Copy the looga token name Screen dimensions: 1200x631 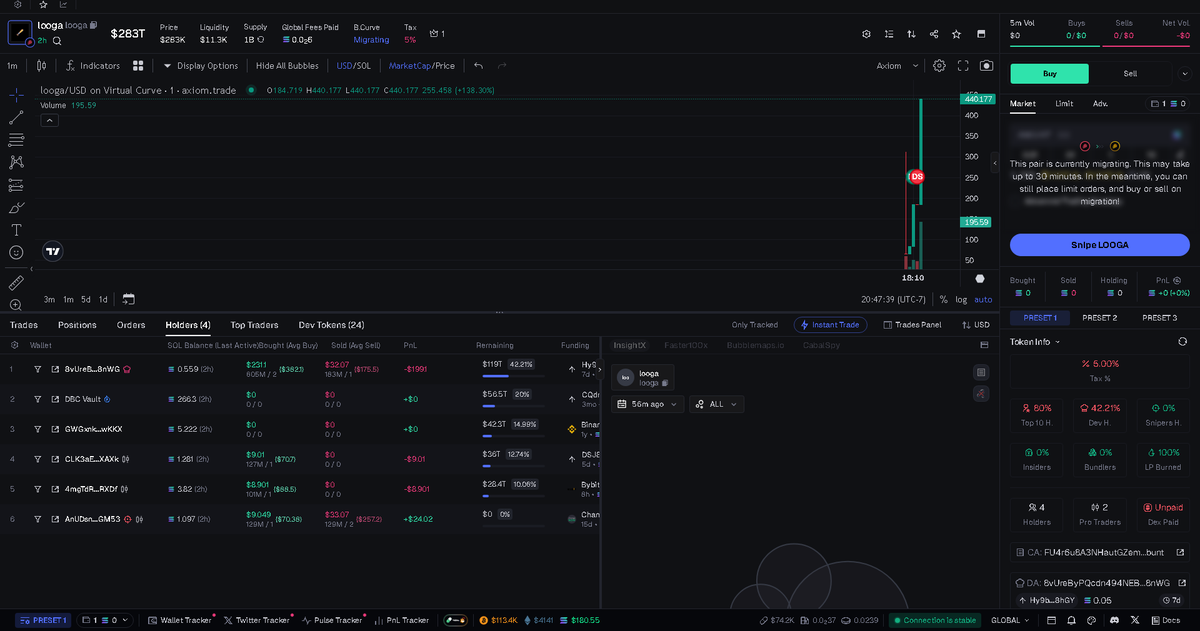[x=93, y=25]
